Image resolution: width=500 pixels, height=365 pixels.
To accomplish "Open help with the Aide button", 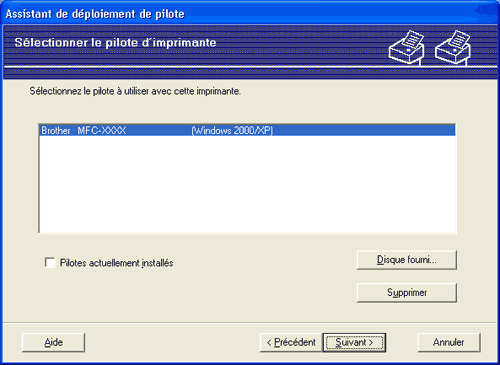I will click(x=53, y=342).
